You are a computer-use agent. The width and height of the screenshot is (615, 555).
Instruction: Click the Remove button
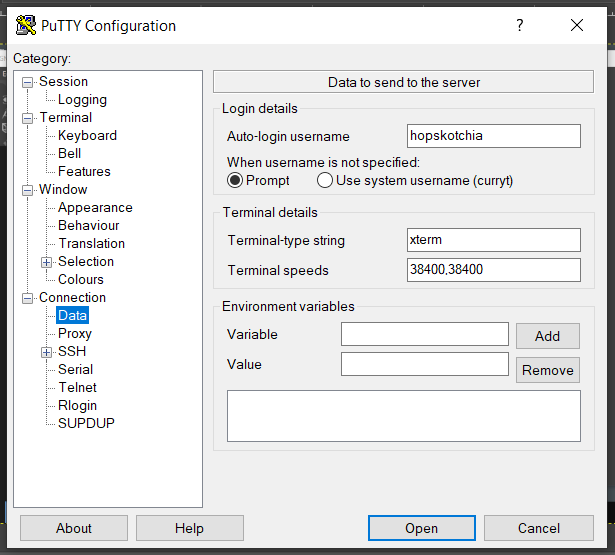pos(547,370)
